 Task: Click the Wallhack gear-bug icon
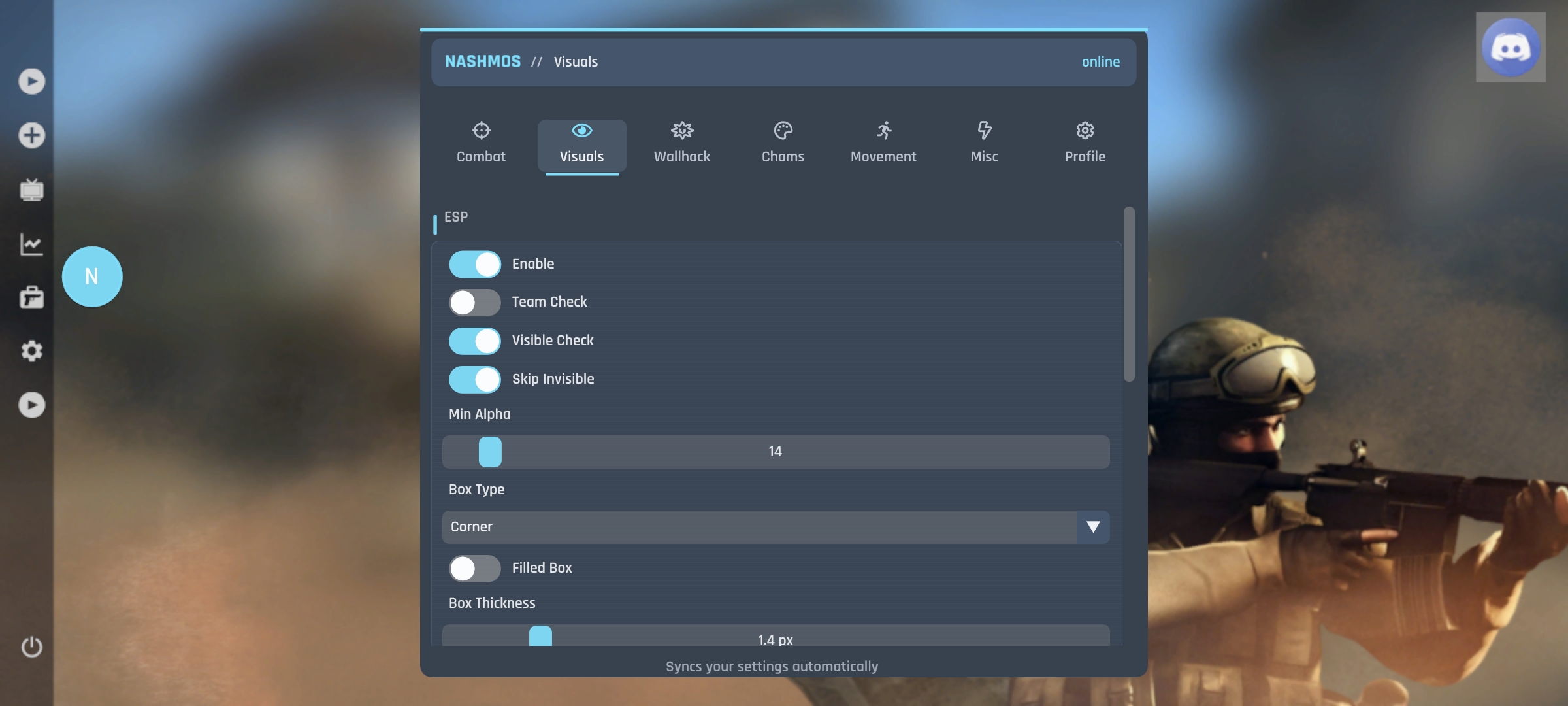682,130
